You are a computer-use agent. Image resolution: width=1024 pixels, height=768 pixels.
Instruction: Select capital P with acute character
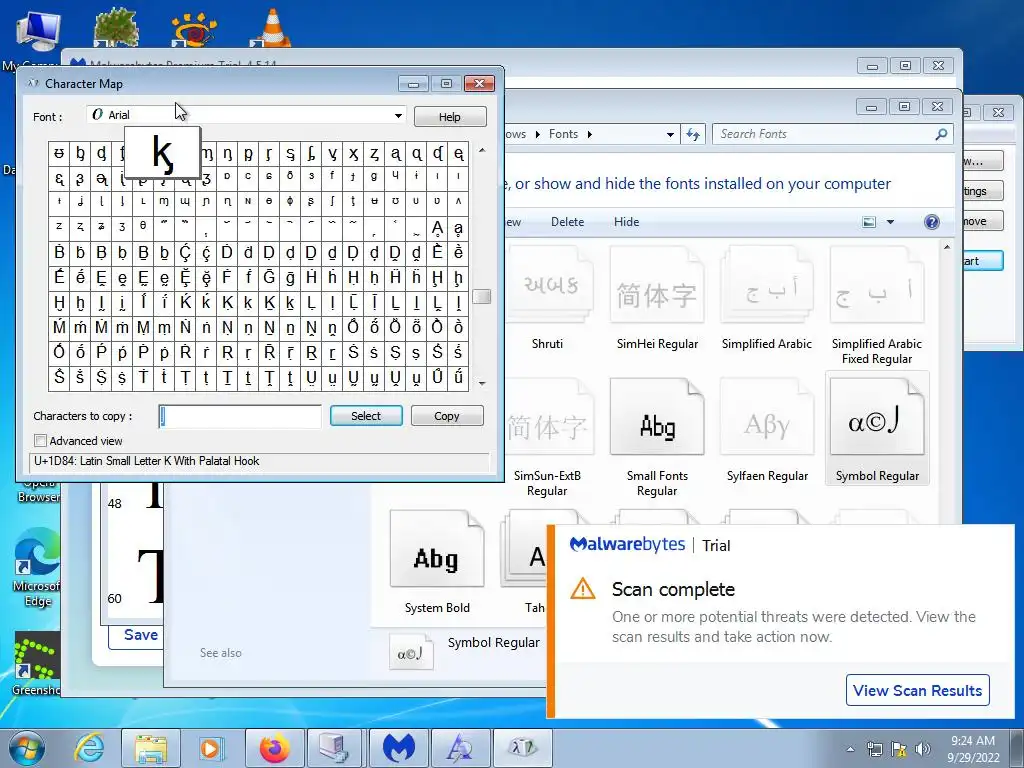pos(101,352)
